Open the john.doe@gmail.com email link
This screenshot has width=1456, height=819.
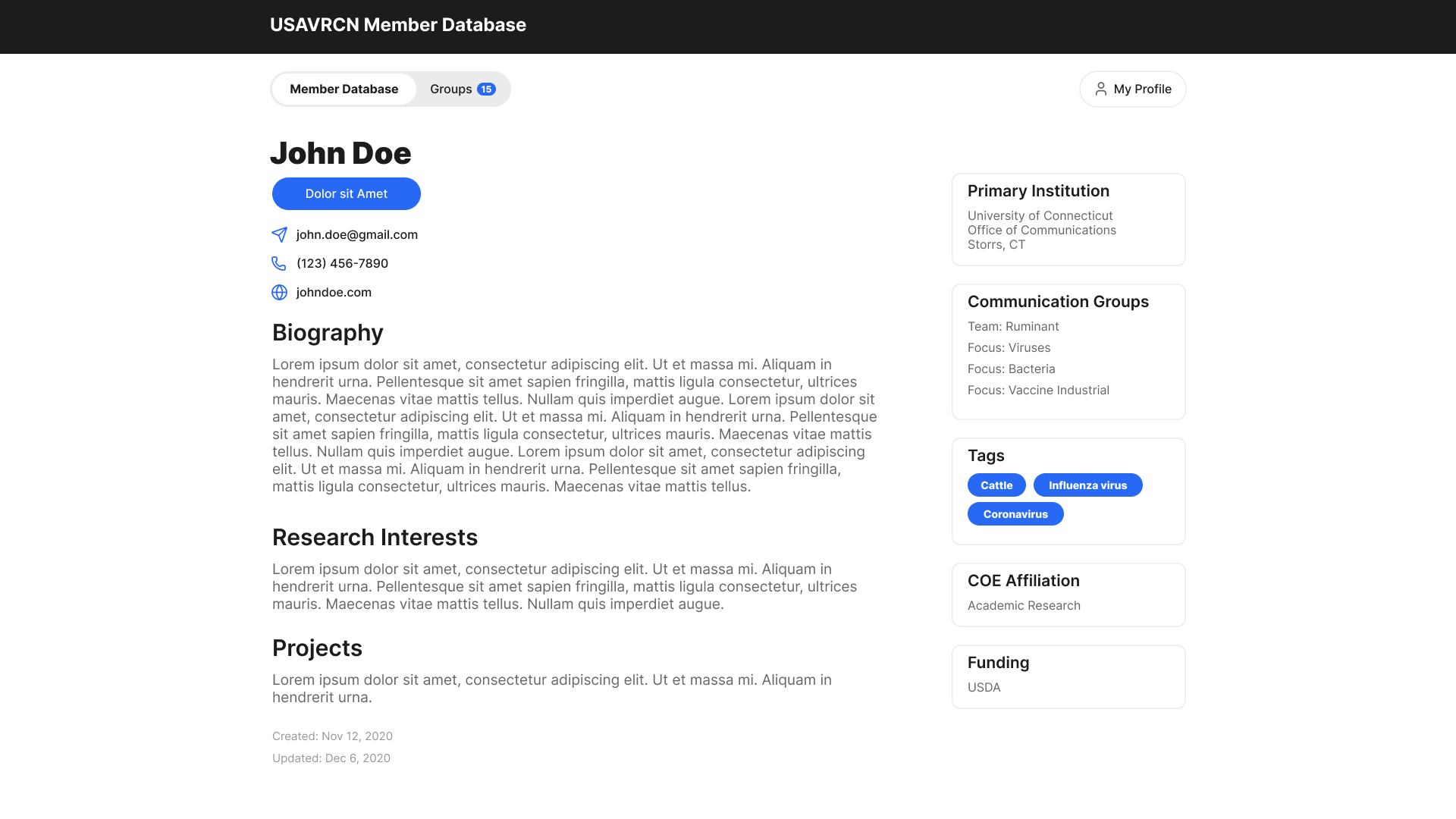point(357,235)
